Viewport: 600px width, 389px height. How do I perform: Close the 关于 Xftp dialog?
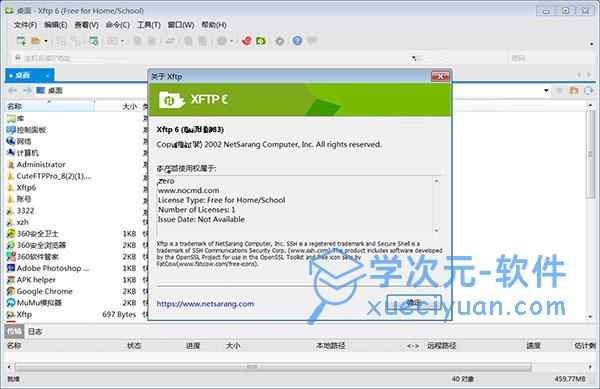[440, 76]
